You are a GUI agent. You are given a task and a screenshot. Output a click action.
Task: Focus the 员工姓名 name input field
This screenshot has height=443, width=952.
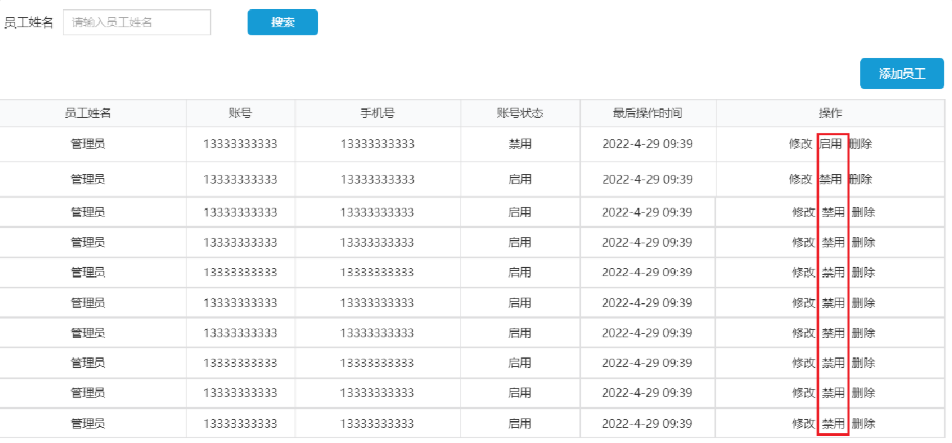click(x=137, y=22)
